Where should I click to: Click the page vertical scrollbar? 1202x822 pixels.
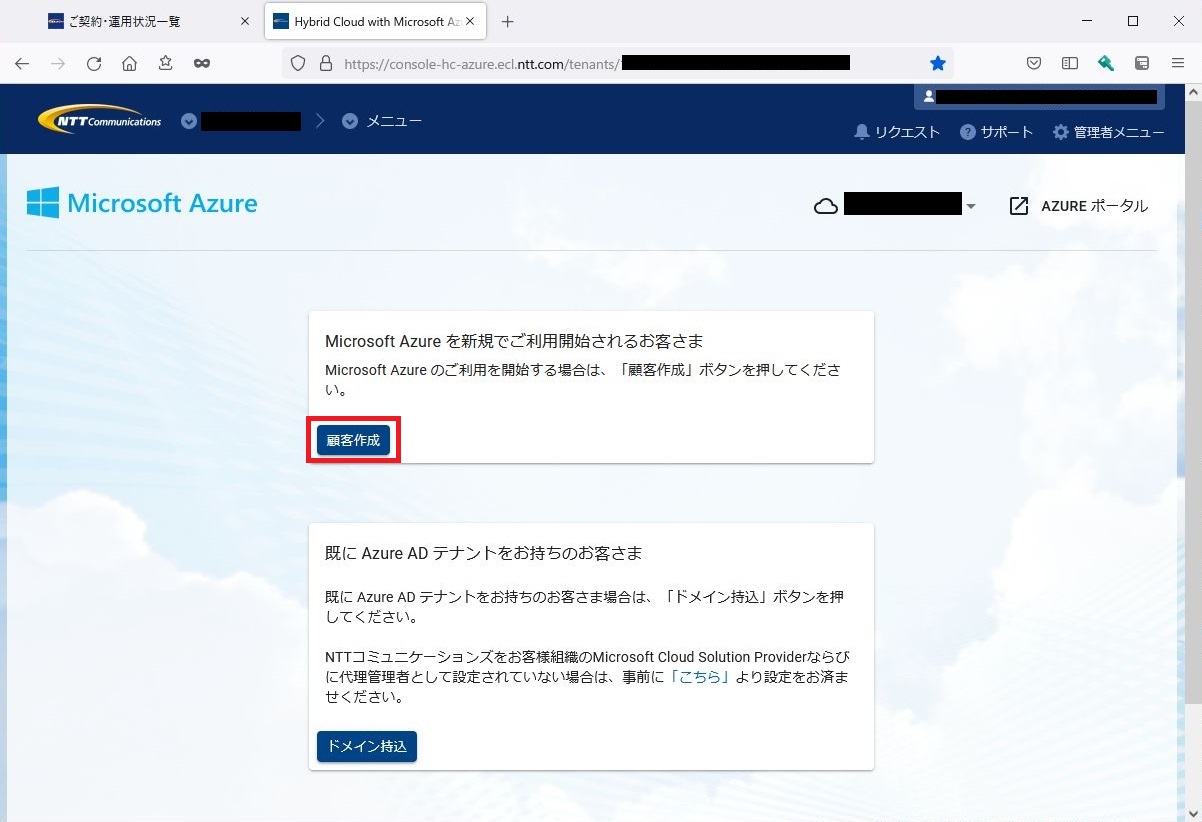point(1193,400)
